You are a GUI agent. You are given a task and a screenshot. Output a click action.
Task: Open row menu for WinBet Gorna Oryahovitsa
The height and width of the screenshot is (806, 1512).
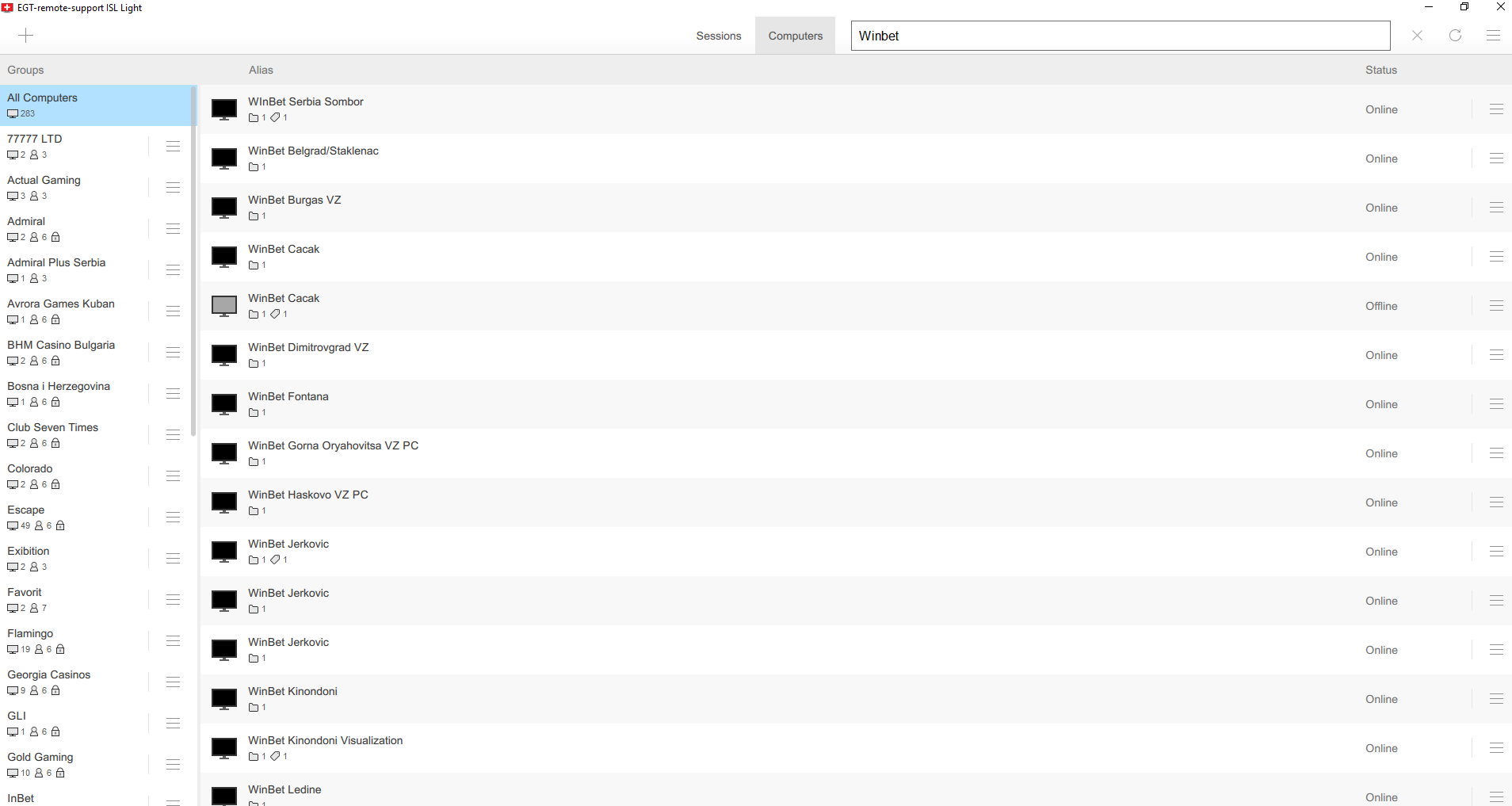pyautogui.click(x=1496, y=453)
